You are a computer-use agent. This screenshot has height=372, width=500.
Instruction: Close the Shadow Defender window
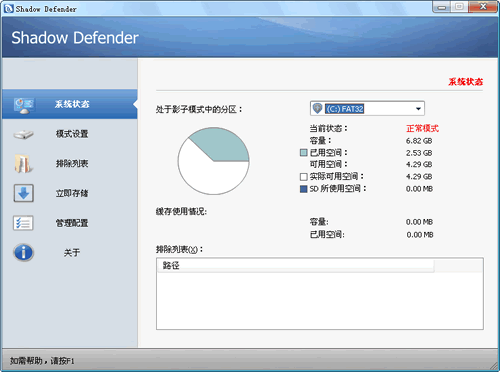tap(483, 7)
